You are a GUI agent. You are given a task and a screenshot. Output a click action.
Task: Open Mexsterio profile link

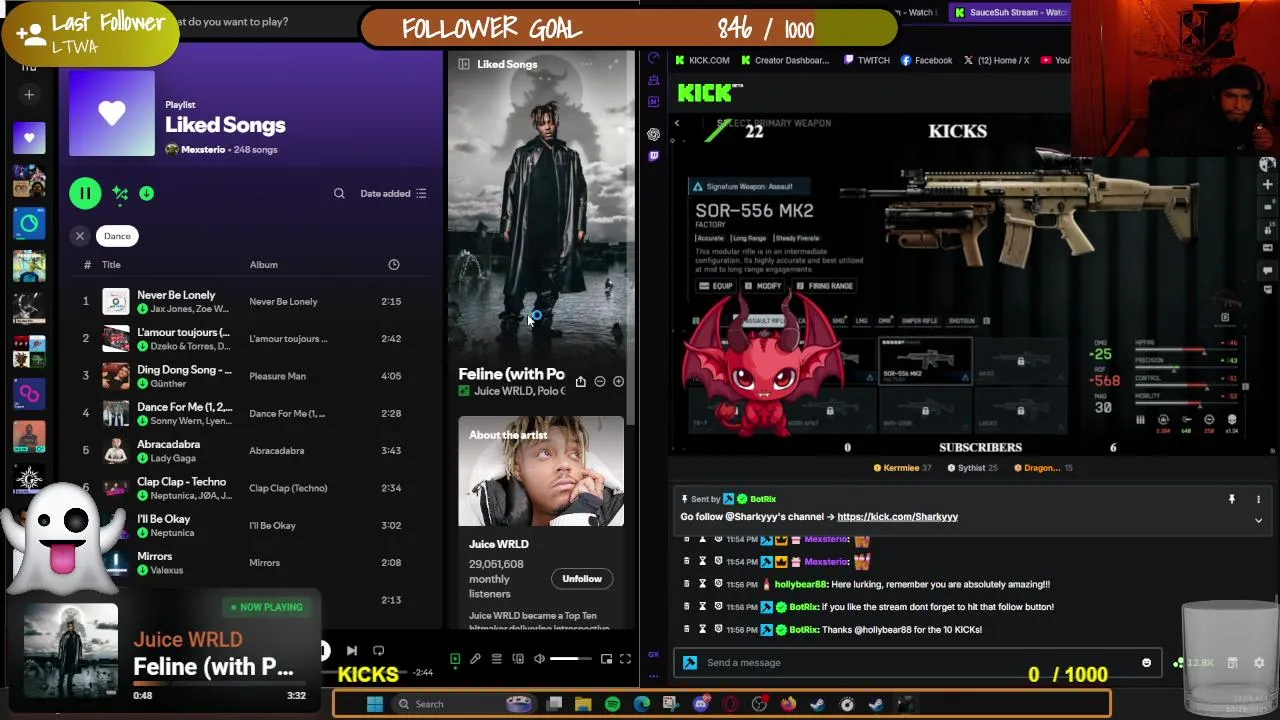[x=203, y=150]
